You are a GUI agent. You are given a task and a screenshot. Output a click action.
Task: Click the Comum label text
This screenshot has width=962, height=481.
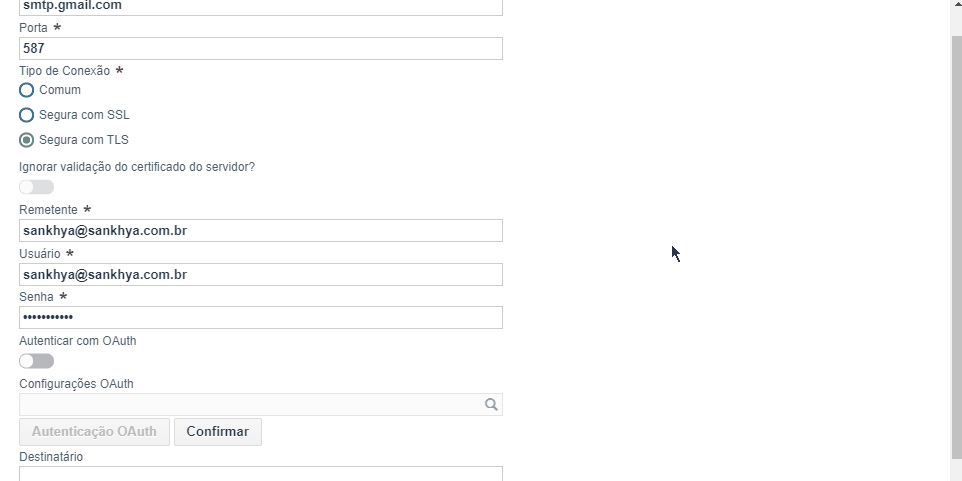(60, 90)
